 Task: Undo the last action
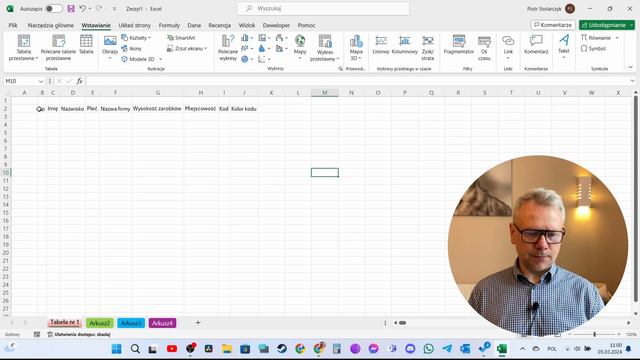(82, 9)
